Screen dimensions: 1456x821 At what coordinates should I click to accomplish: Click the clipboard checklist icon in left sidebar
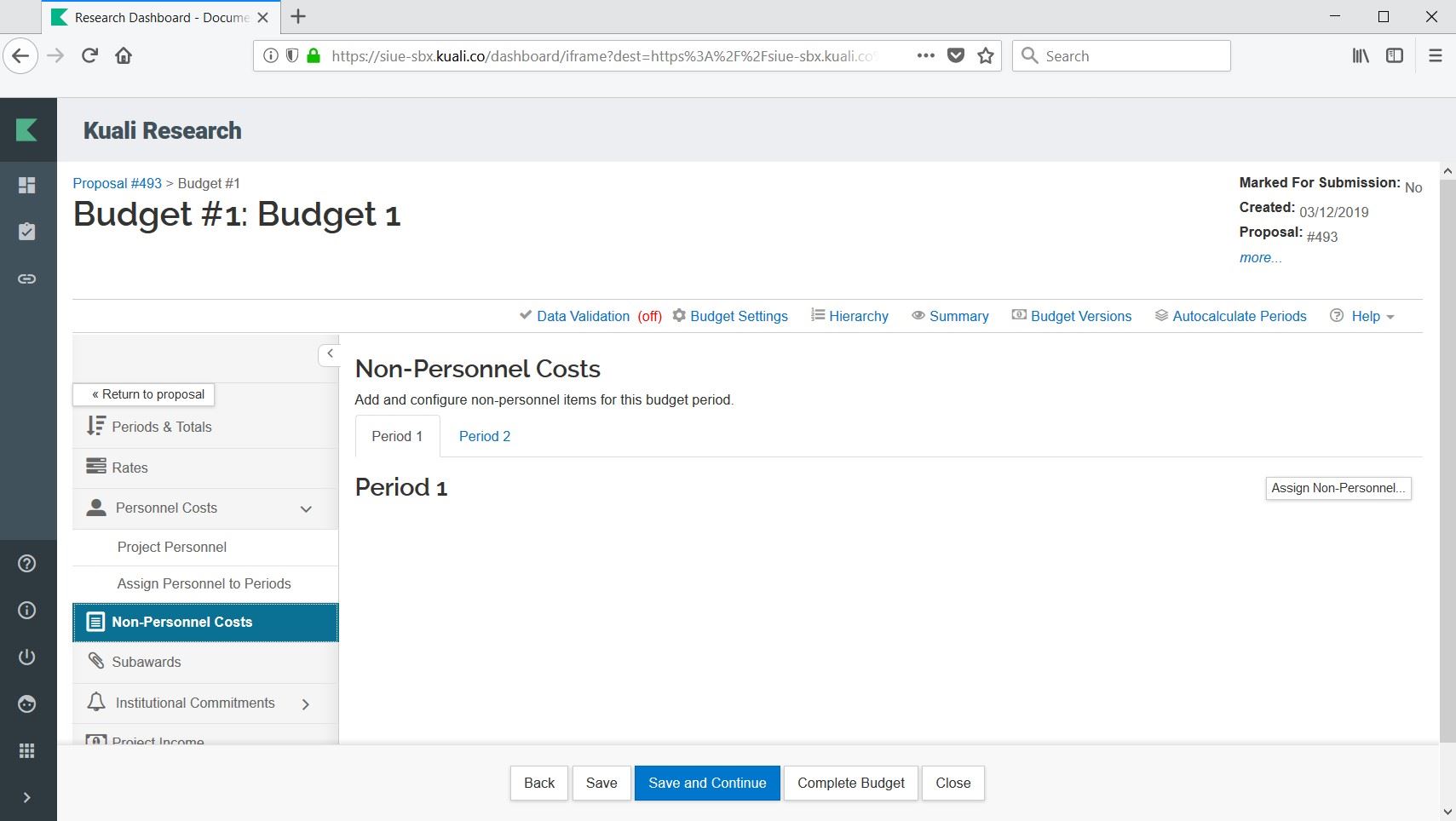[27, 232]
